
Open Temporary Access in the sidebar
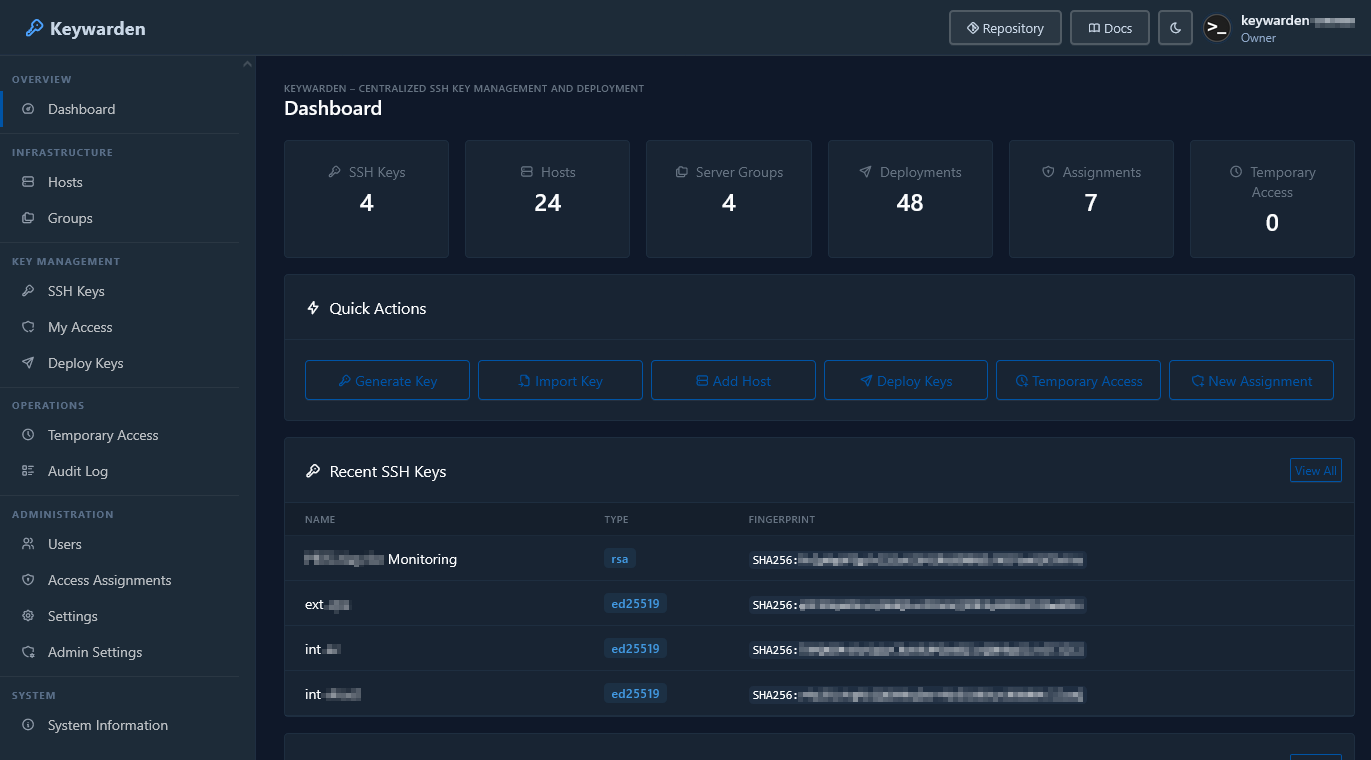[x=120, y=435]
